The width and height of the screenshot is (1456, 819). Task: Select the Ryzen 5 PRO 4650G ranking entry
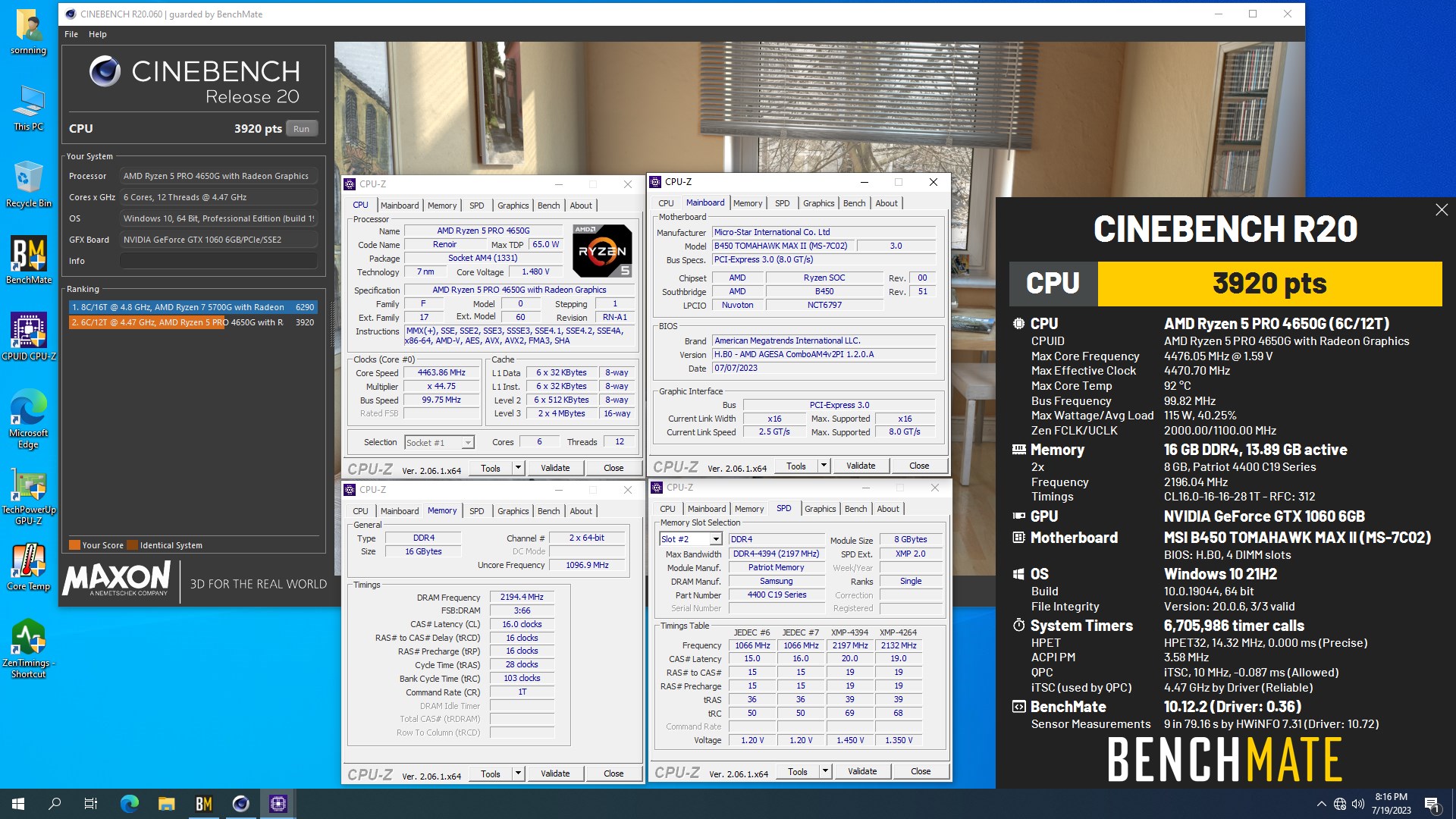pos(193,322)
